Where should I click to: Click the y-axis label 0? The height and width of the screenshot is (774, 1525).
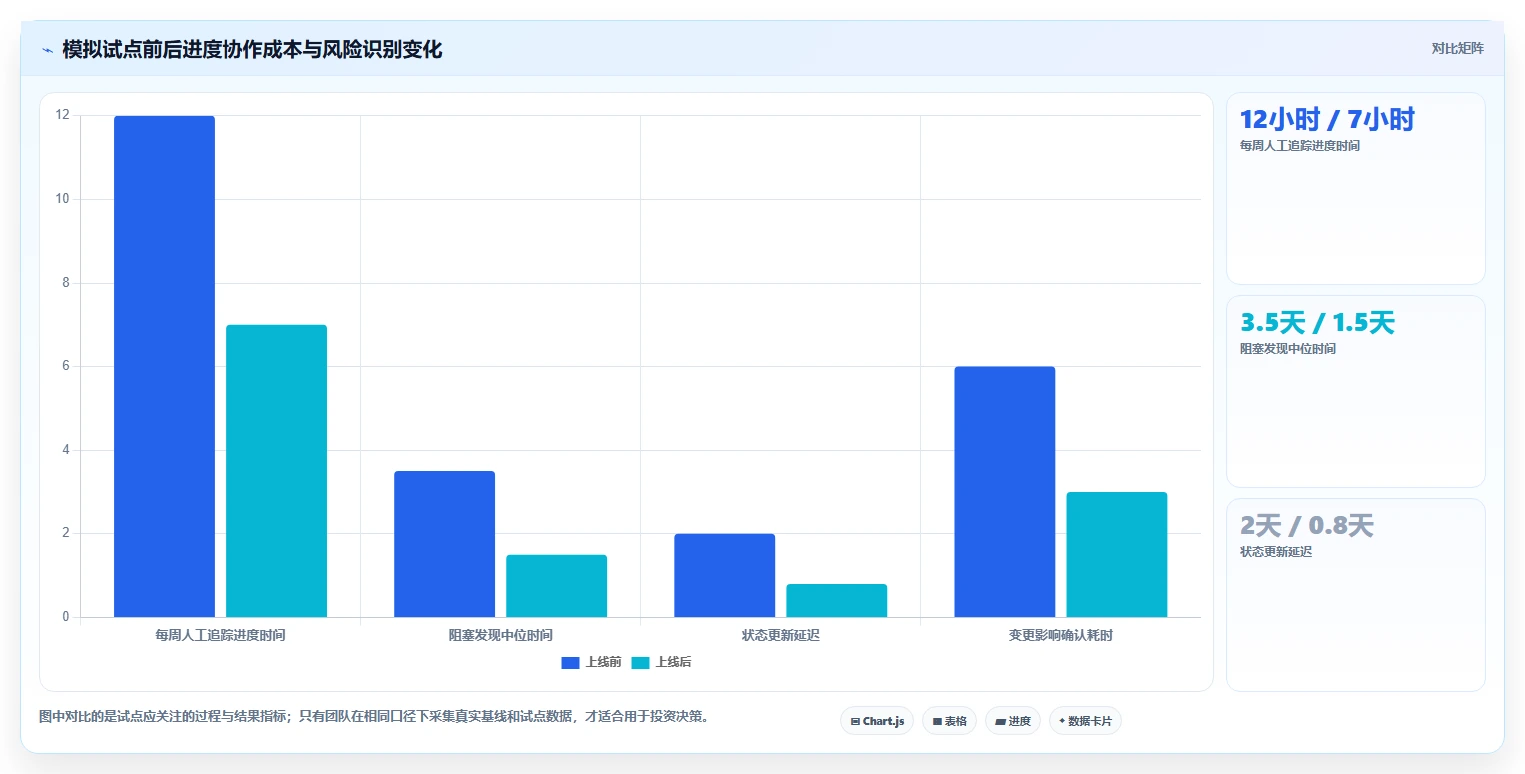tap(66, 617)
